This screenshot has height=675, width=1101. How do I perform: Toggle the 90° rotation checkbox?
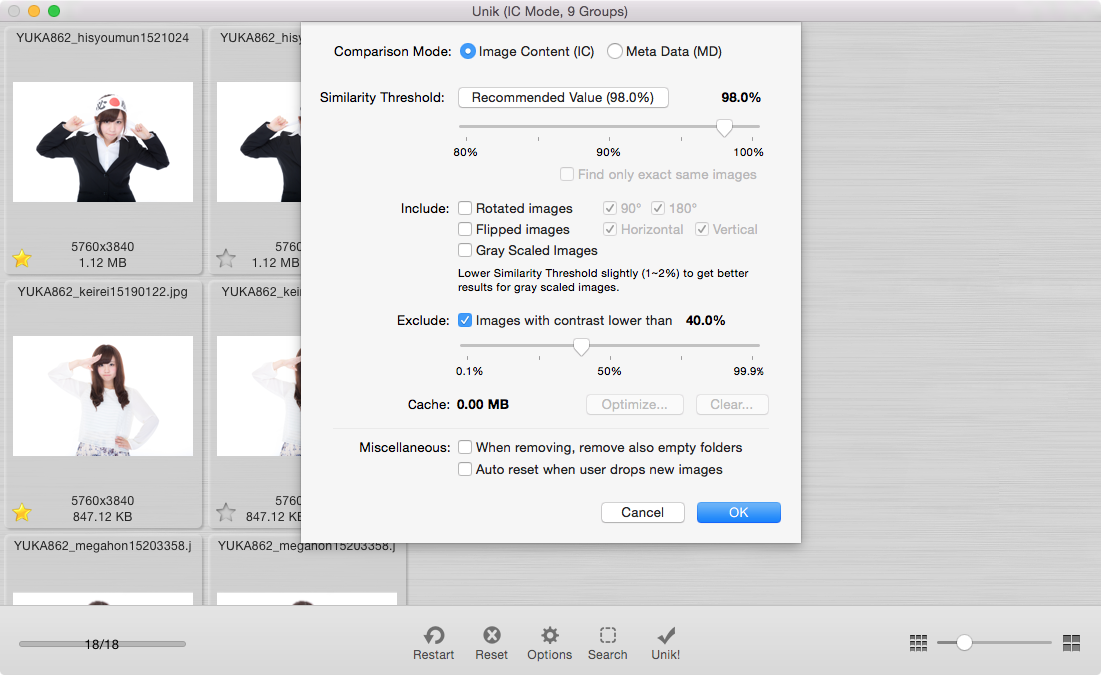pos(609,208)
